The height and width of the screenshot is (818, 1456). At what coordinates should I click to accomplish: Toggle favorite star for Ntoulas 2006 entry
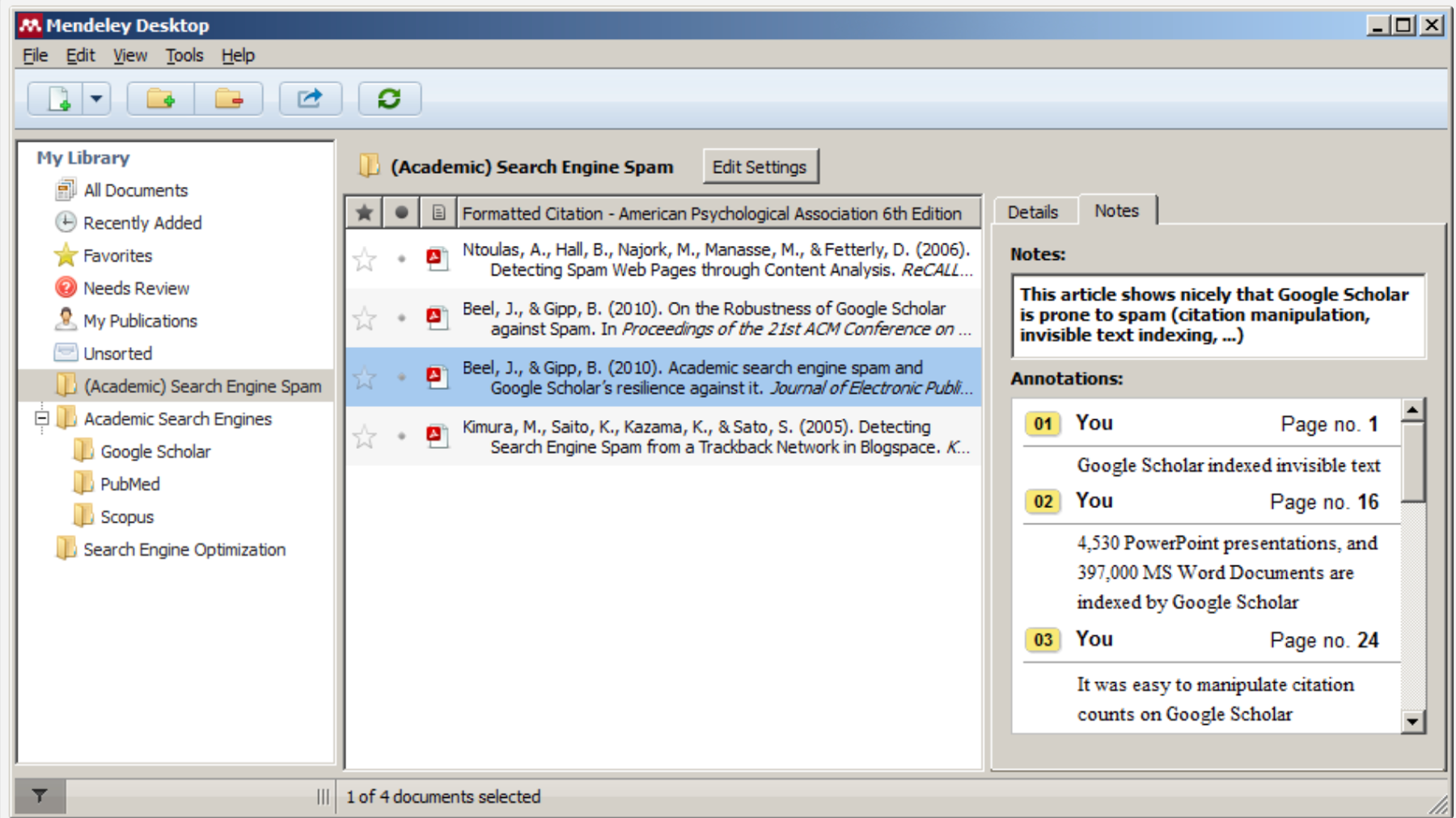(365, 260)
